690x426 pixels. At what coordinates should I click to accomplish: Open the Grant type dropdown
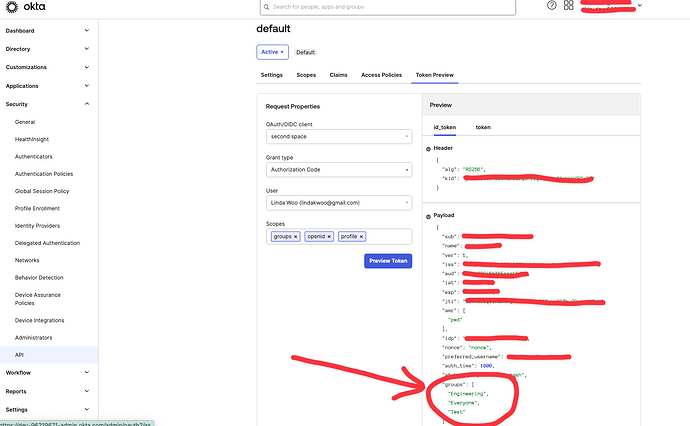(339, 169)
